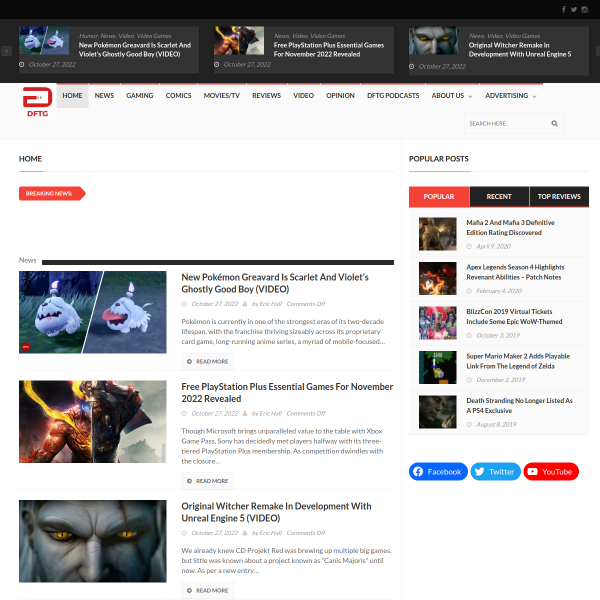Click author Eric Hall on Greavard article
The image size is (600, 600).
pyautogui.click(x=267, y=304)
